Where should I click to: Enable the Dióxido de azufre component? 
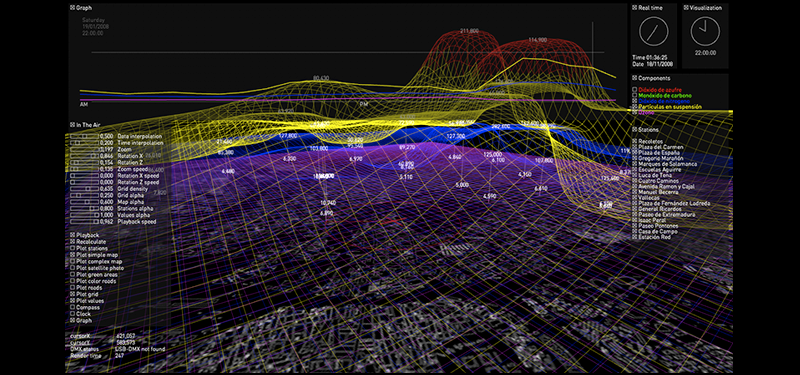[635, 89]
